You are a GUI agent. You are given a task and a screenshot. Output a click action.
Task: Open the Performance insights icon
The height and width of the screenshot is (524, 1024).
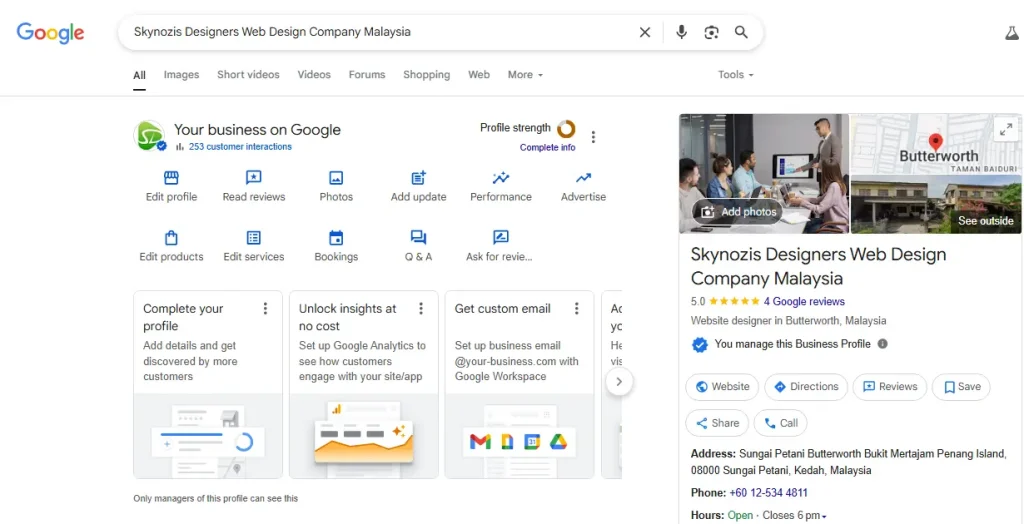point(501,178)
